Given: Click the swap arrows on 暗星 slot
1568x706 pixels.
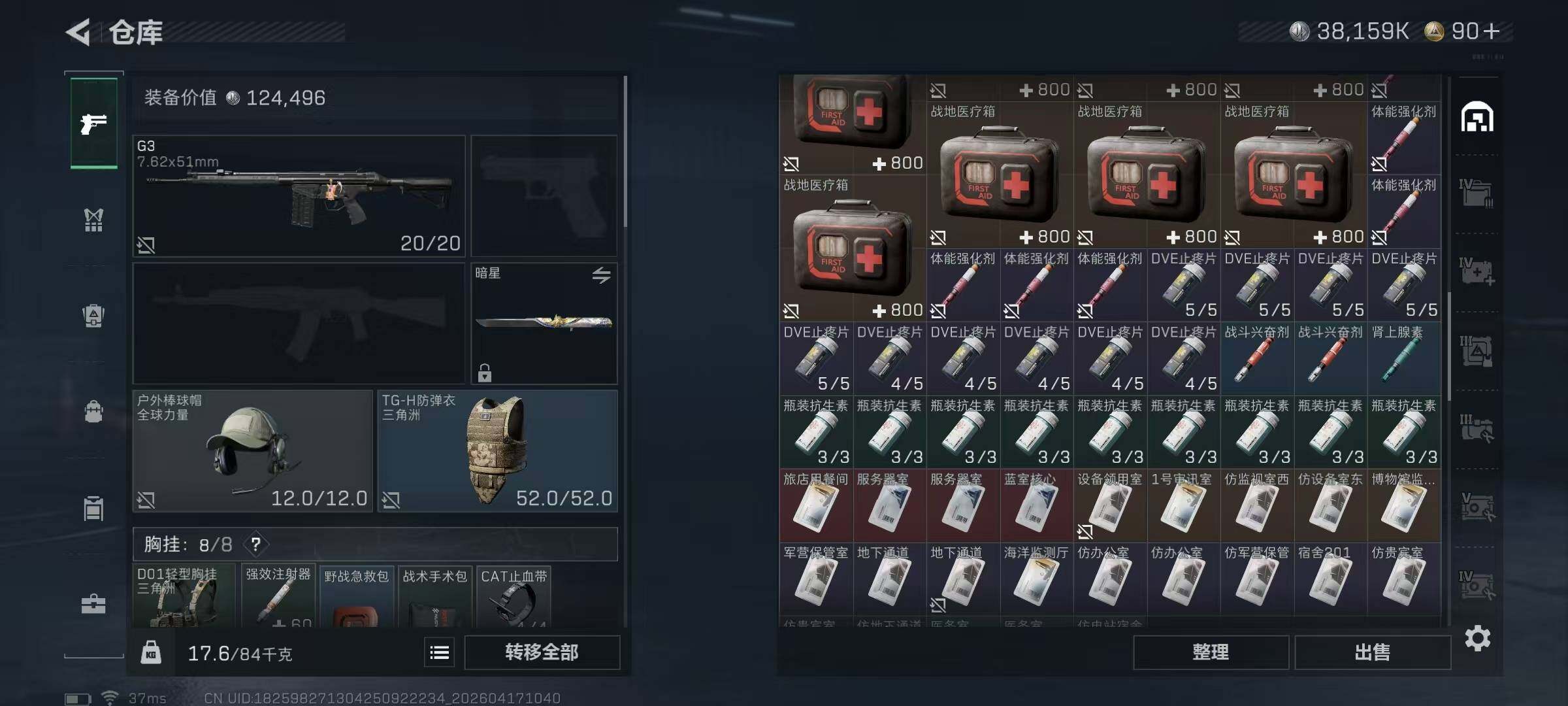Looking at the screenshot, I should 601,275.
